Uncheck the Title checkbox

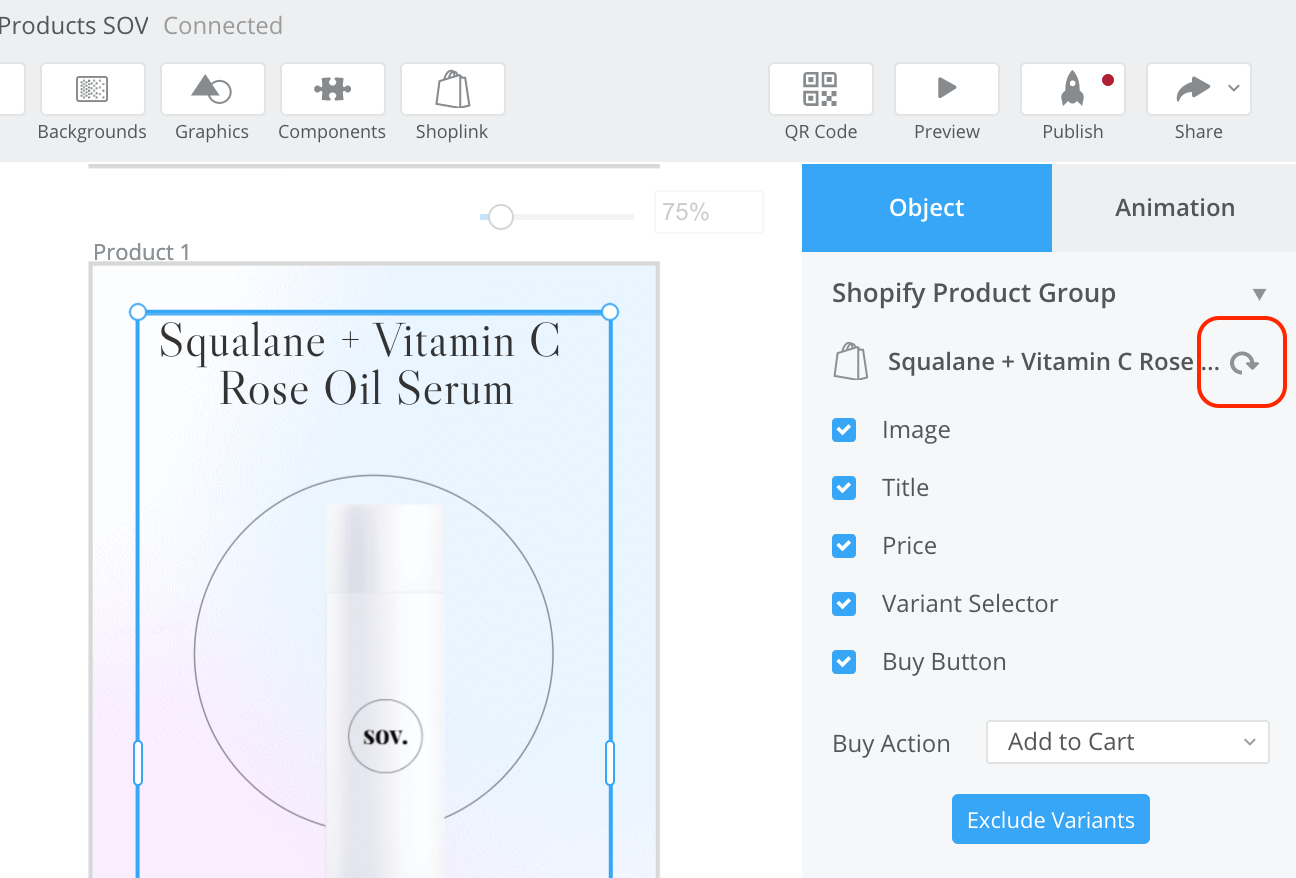tap(844, 488)
